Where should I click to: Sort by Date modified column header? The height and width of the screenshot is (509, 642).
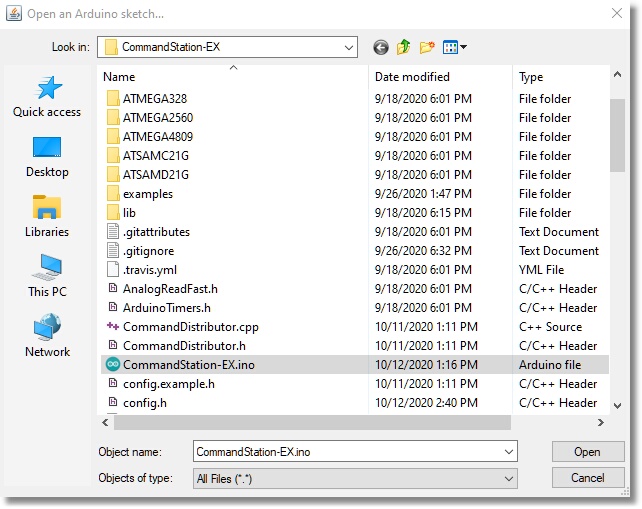click(440, 77)
